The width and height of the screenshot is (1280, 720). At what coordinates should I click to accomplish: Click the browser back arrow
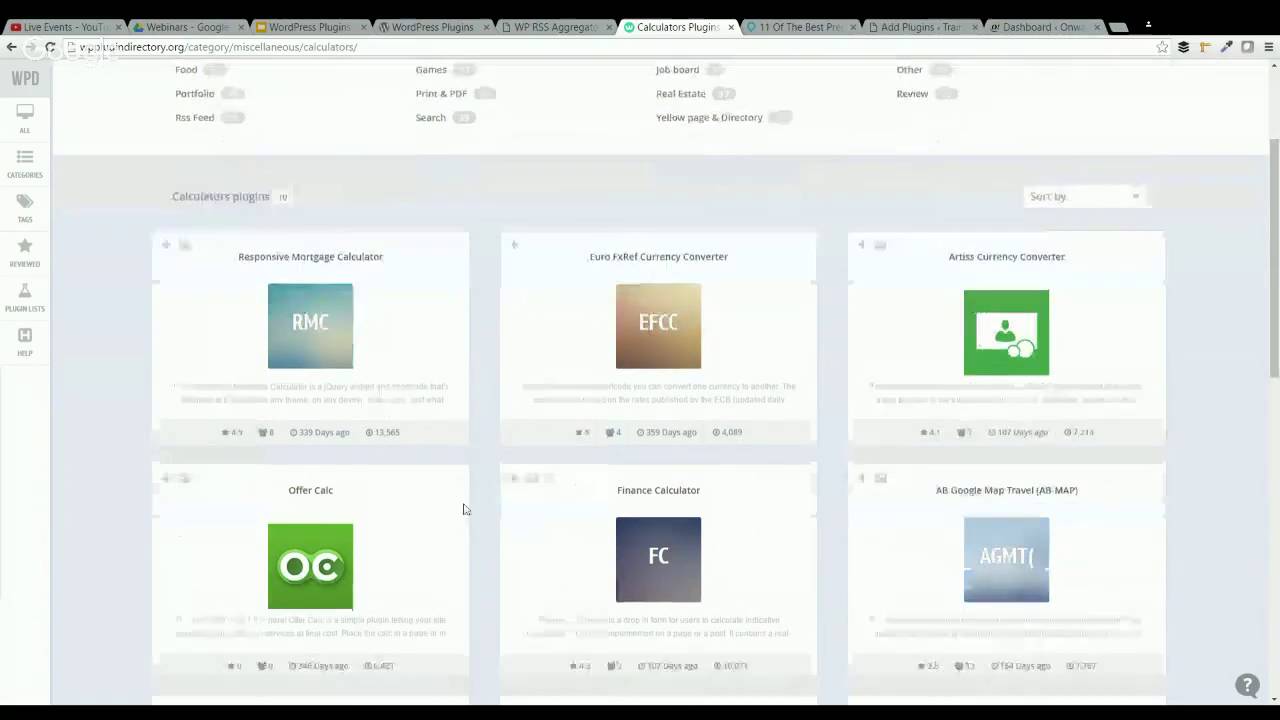tap(12, 47)
